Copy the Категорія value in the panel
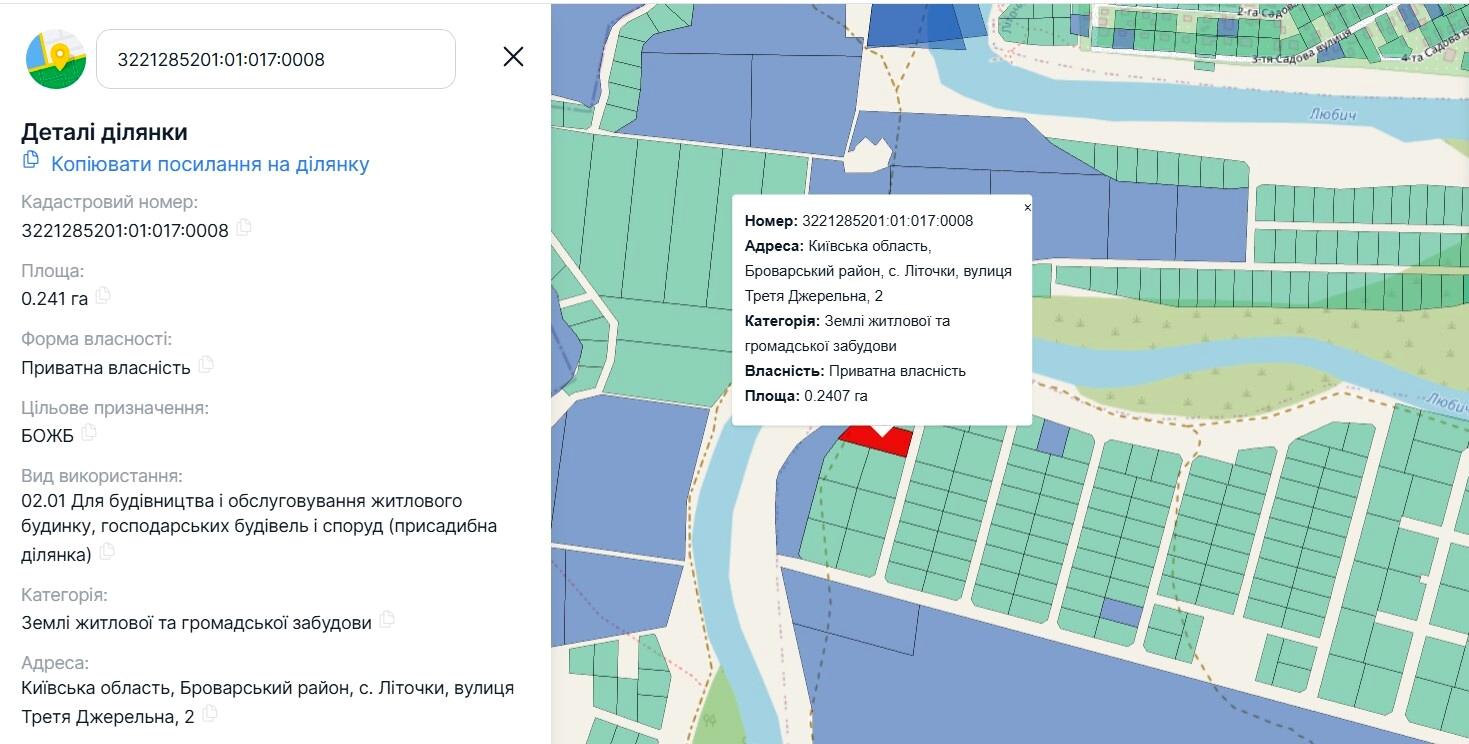Screen dimensions: 1469x744 (x=387, y=620)
